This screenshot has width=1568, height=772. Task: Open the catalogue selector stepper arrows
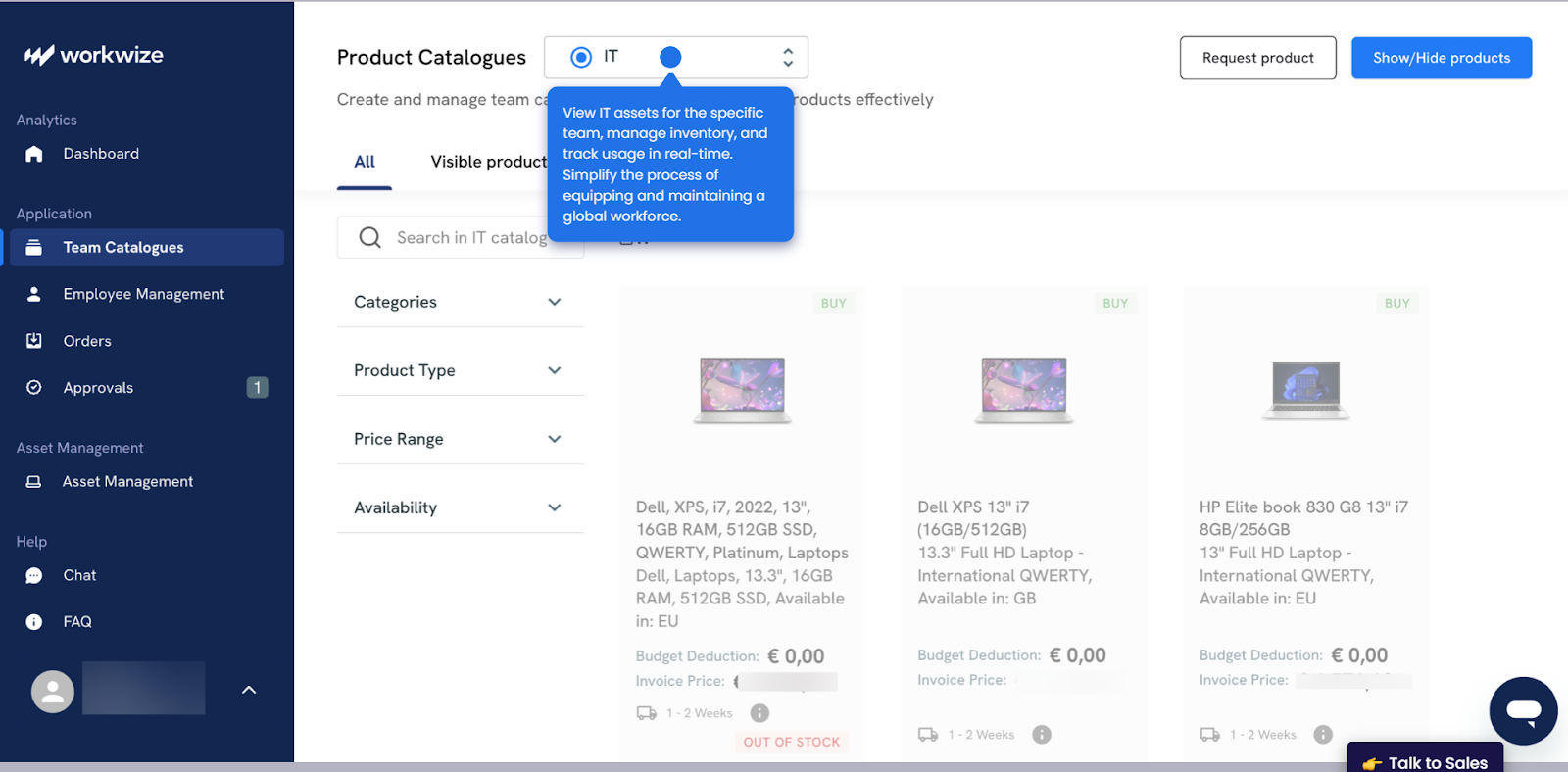coord(788,58)
